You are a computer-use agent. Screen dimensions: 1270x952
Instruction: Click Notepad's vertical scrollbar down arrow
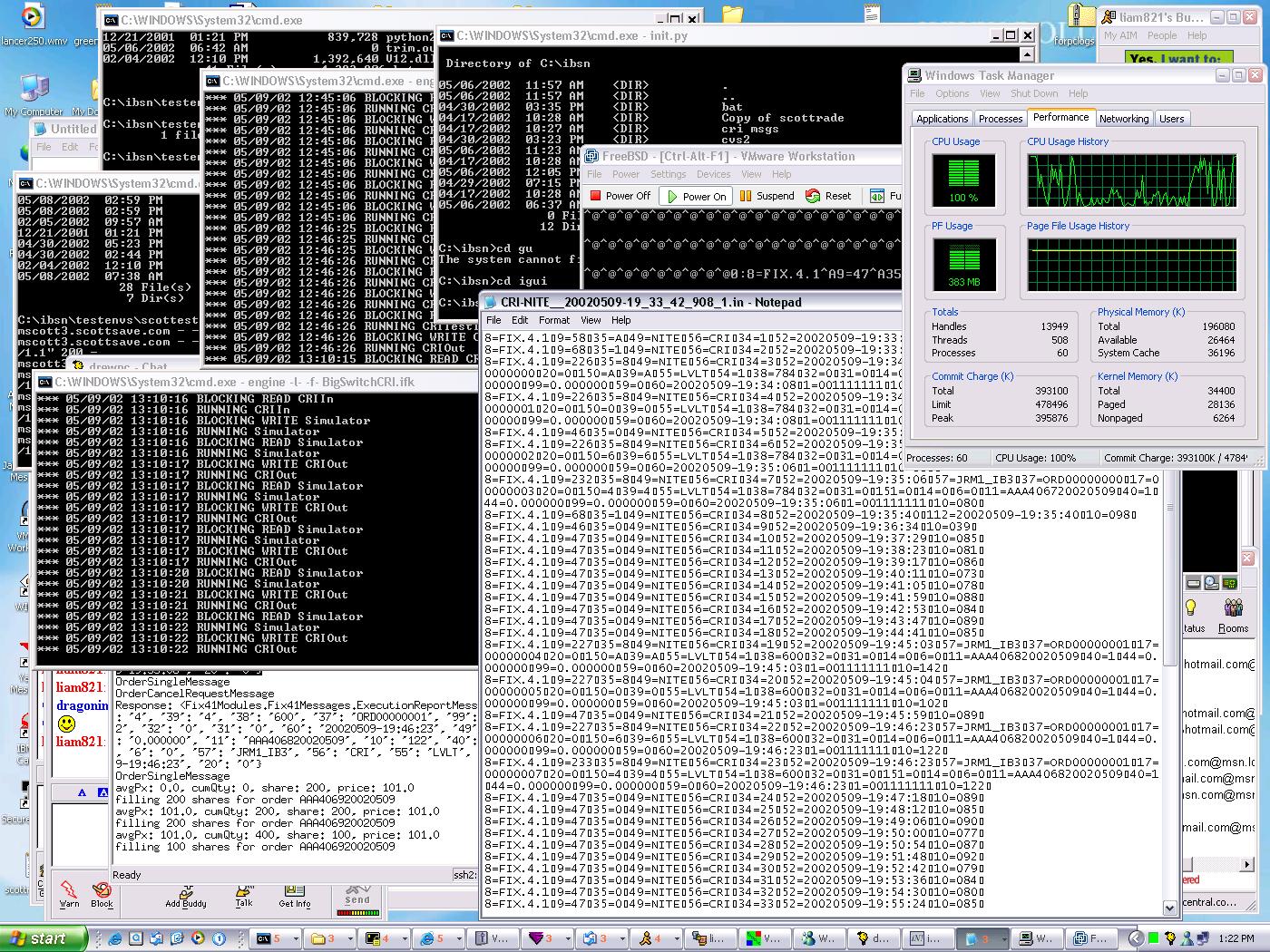tap(1169, 907)
